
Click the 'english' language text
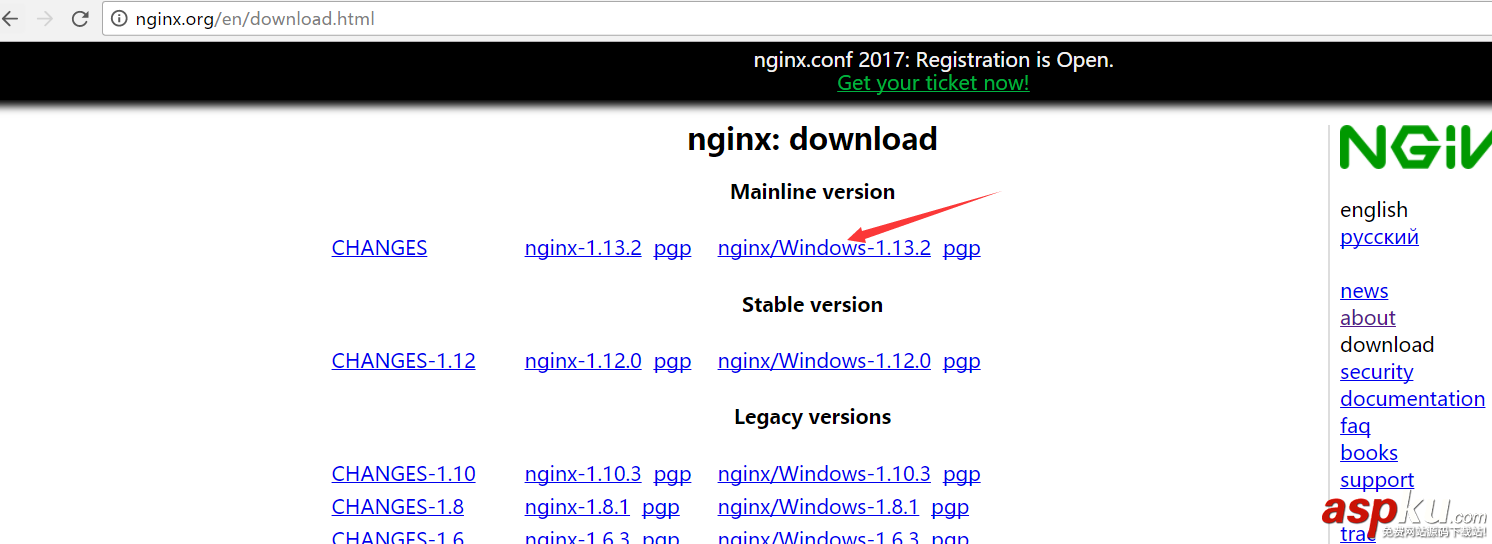tap(1374, 210)
